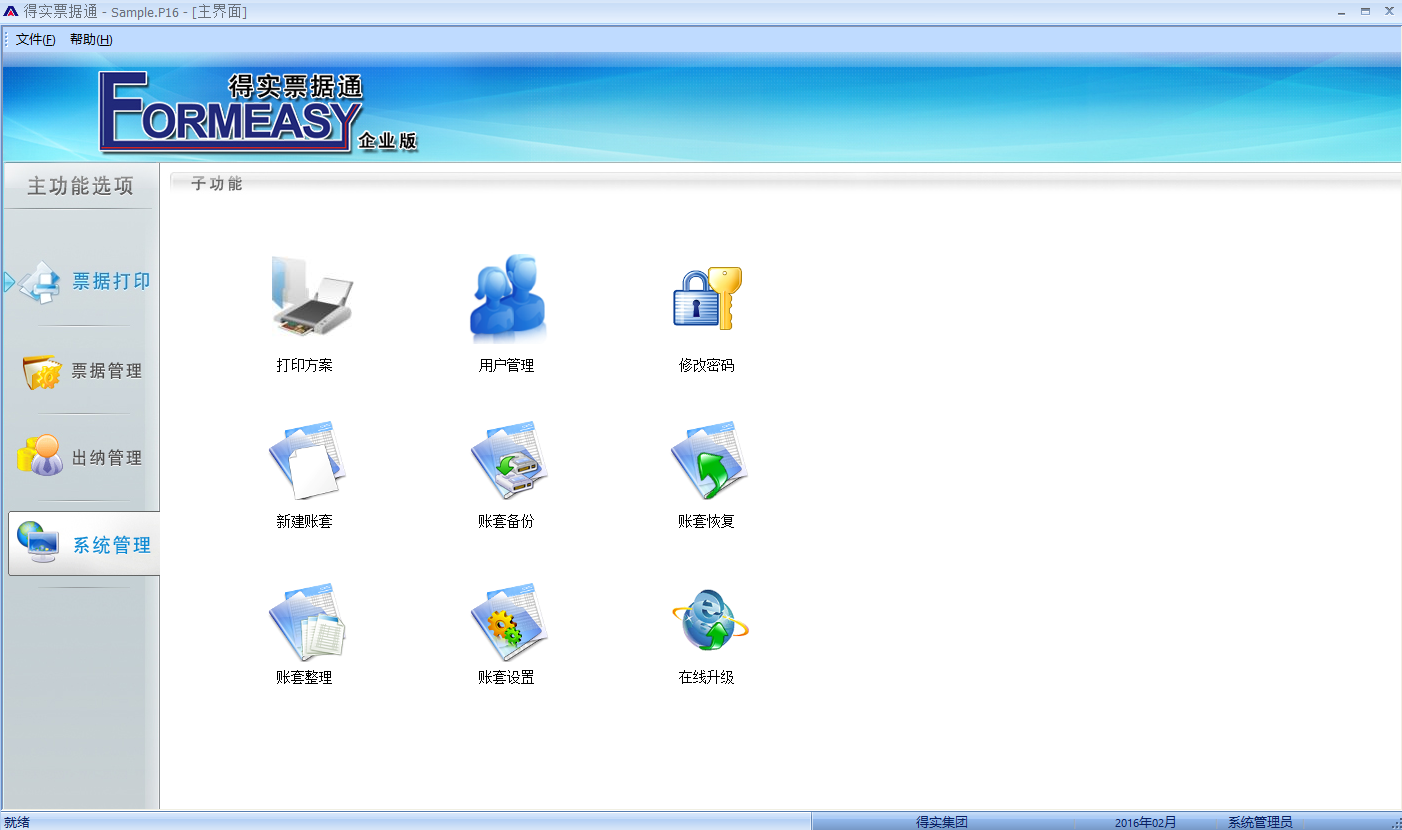Viewport: 1402px width, 830px height.
Task: Open the 打印方案 printer icon
Action: 311,296
